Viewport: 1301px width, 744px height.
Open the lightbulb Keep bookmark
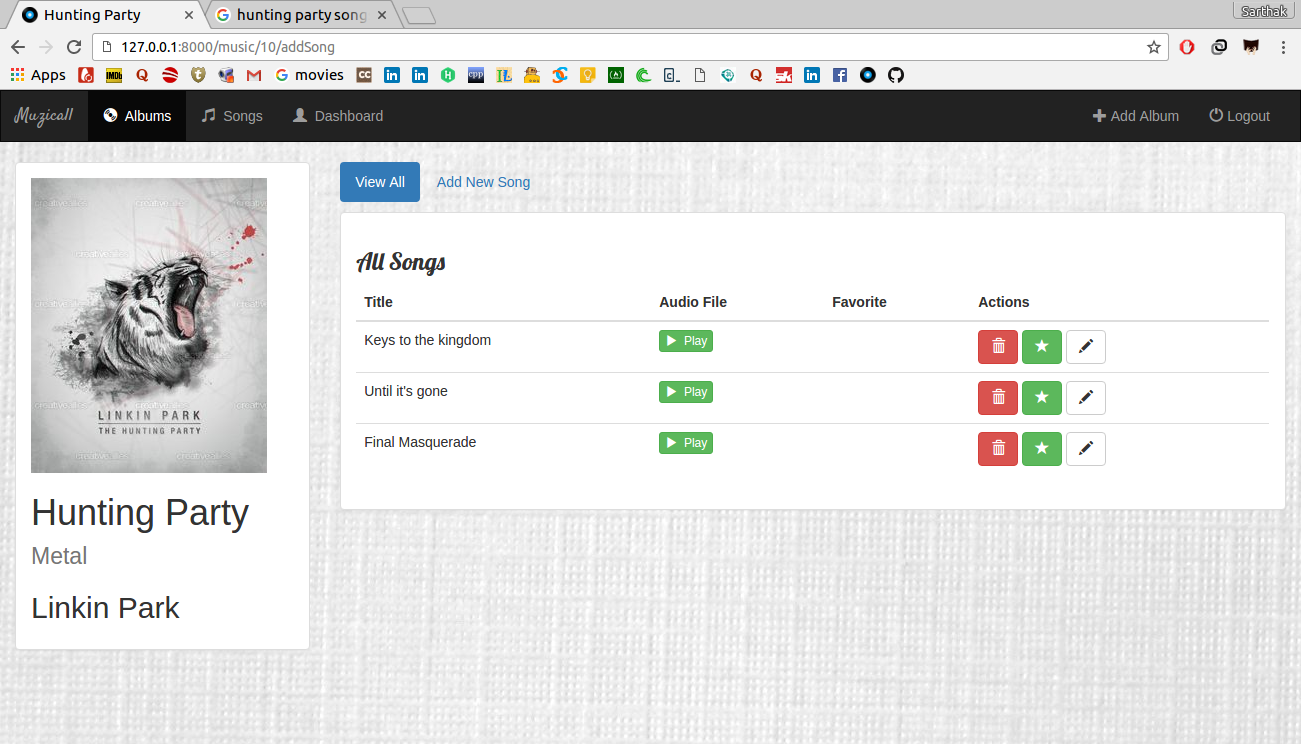pos(588,75)
